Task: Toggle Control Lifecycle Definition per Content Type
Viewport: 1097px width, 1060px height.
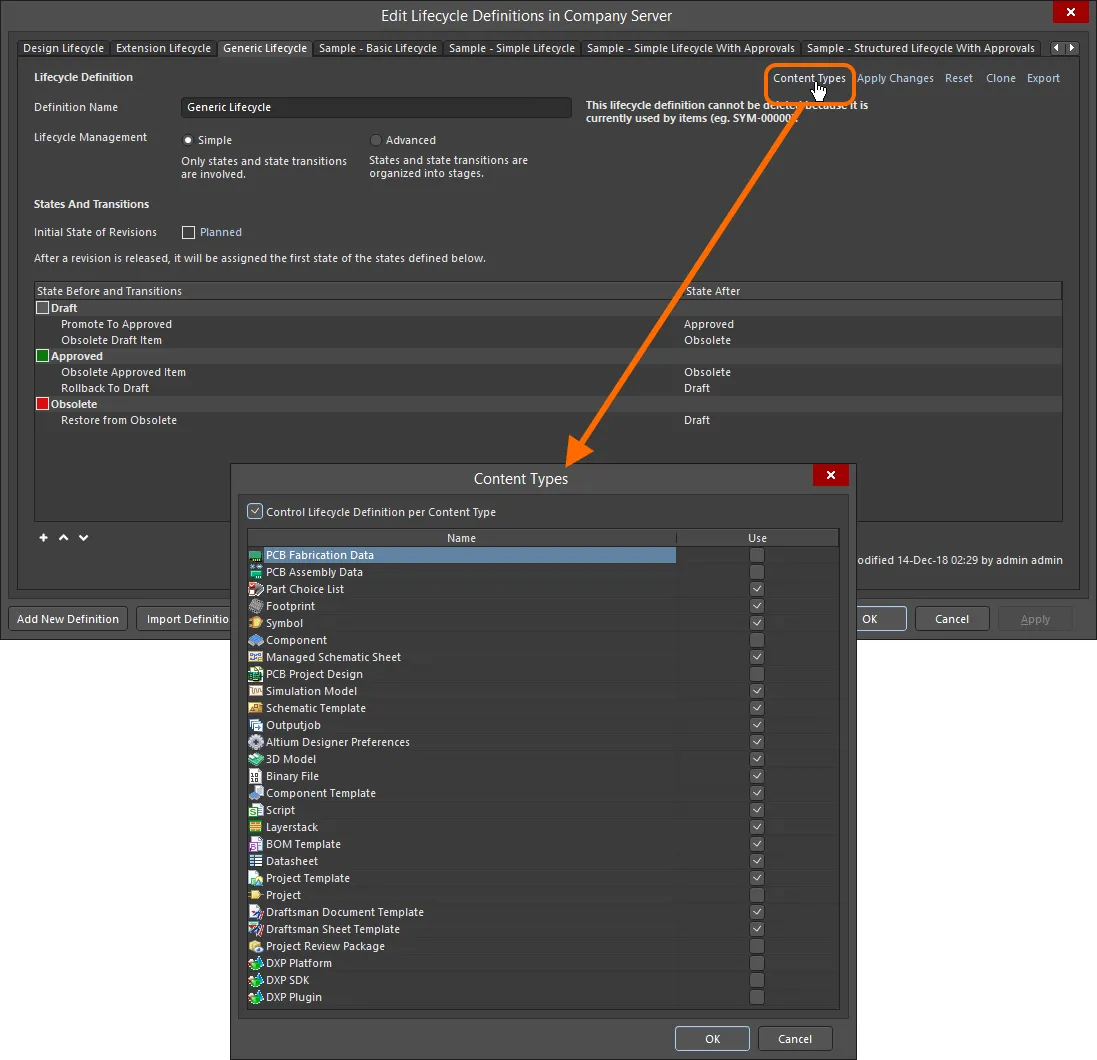Action: (254, 511)
